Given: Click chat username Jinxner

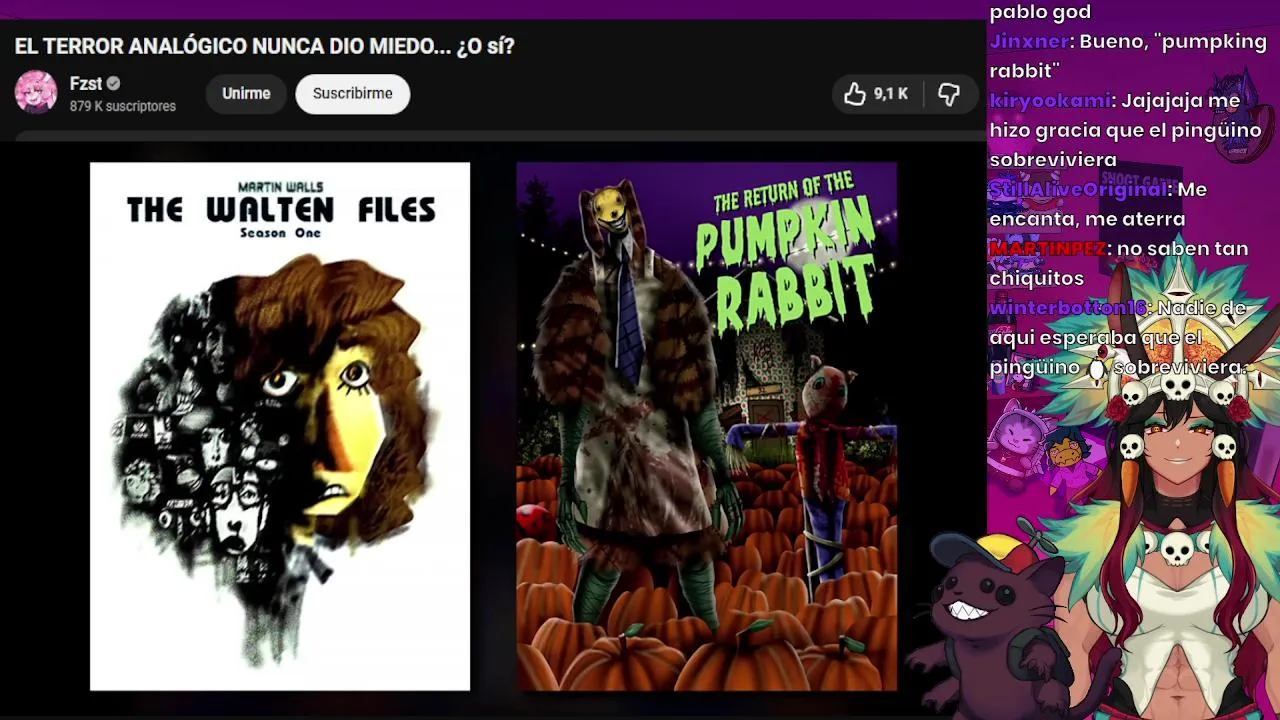Looking at the screenshot, I should (1029, 42).
